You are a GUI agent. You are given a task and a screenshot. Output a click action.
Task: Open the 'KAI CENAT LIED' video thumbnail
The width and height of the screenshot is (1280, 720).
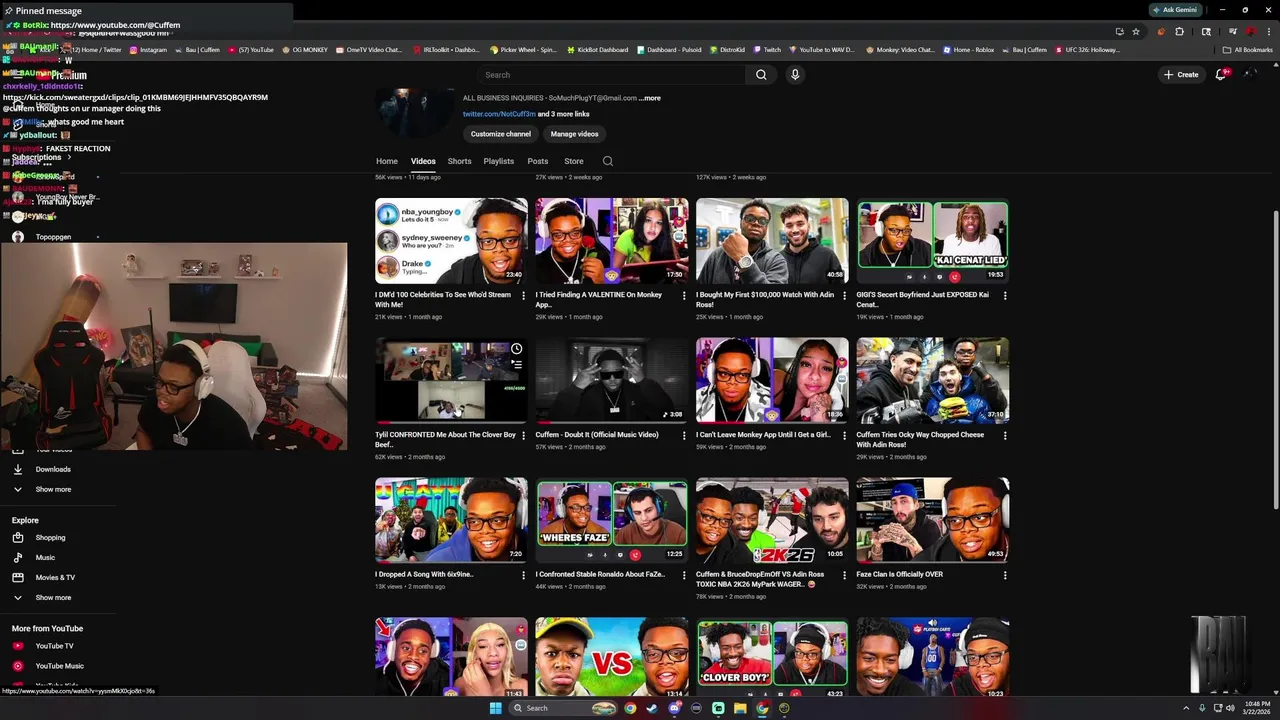[933, 240]
